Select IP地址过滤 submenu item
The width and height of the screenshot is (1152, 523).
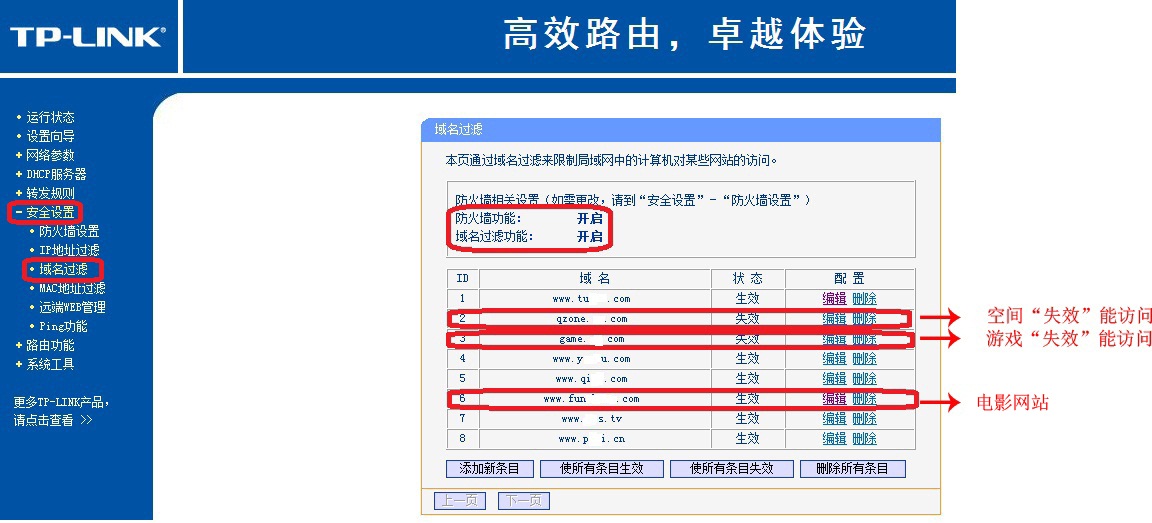(69, 250)
